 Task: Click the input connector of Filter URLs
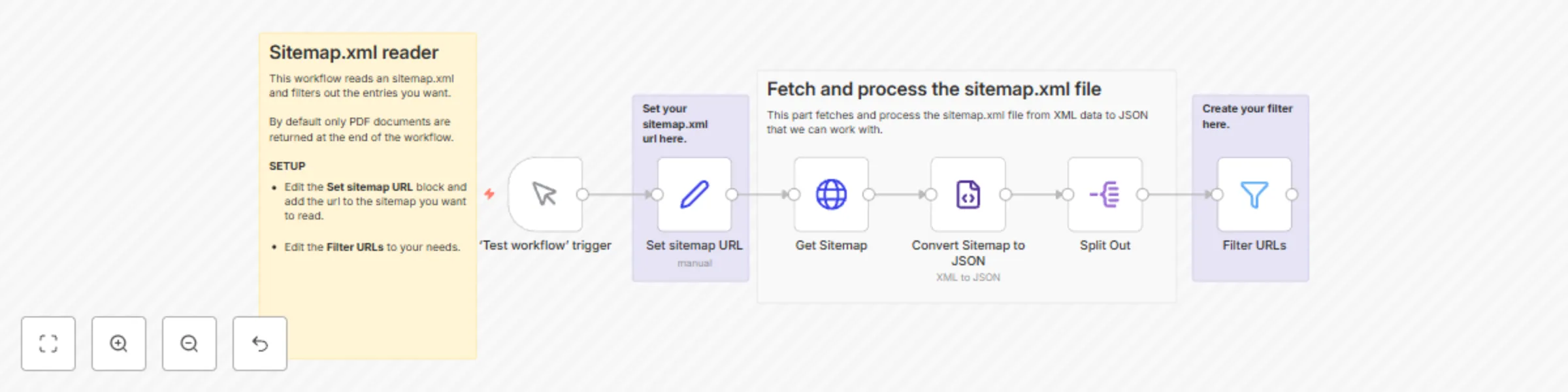[x=1216, y=194]
